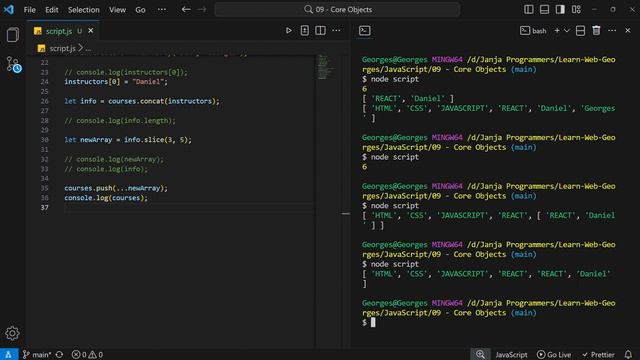Split the terminal pane
This screenshot has width=640, height=360.
(x=580, y=31)
